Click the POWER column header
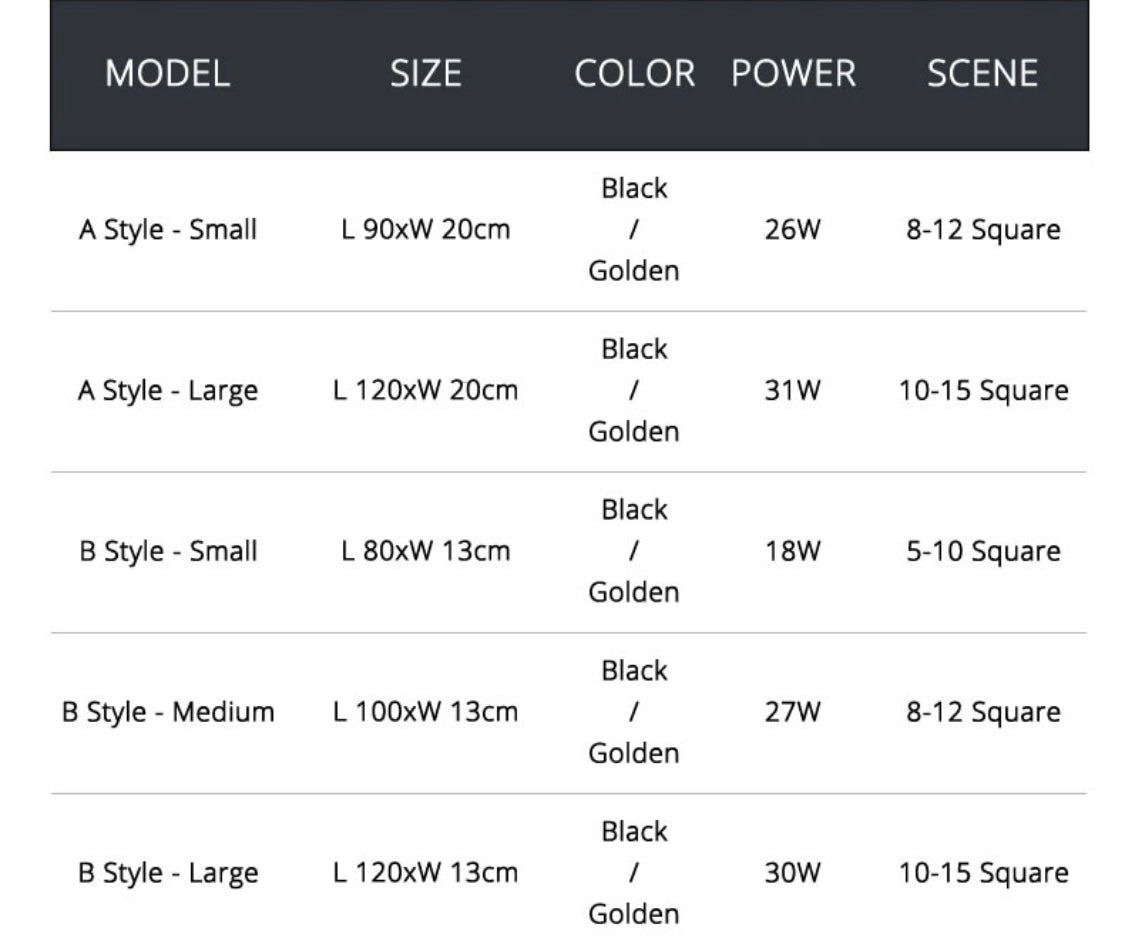The height and width of the screenshot is (937, 1125). pos(793,73)
